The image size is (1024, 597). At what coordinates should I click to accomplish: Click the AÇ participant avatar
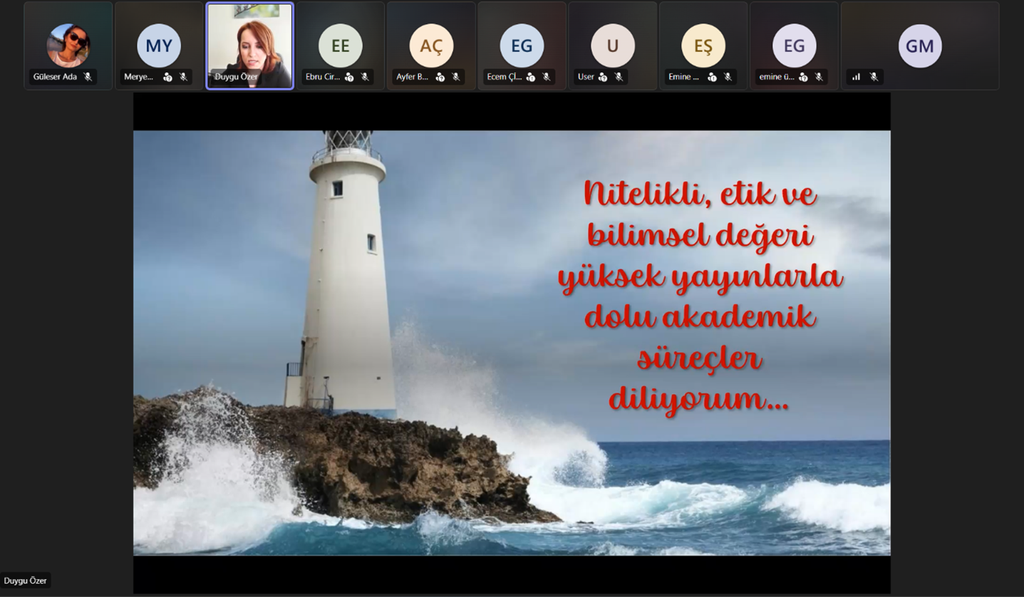tap(431, 45)
